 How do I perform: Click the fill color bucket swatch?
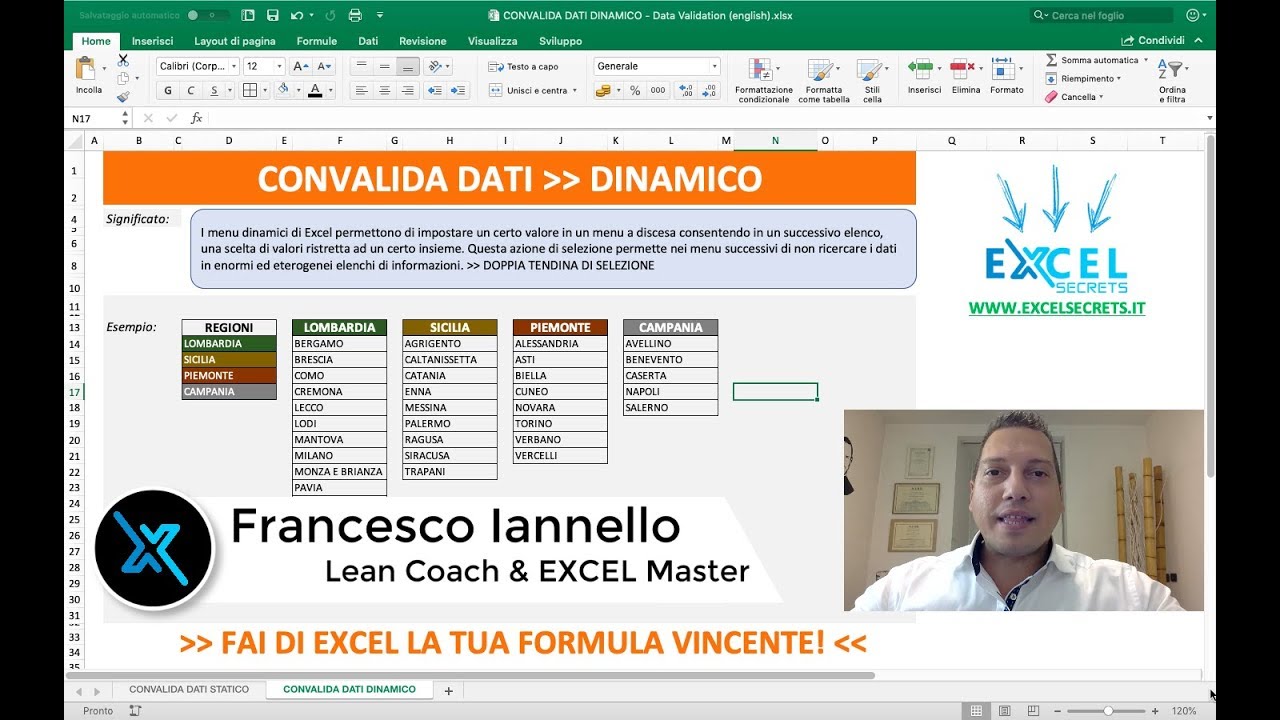283,90
